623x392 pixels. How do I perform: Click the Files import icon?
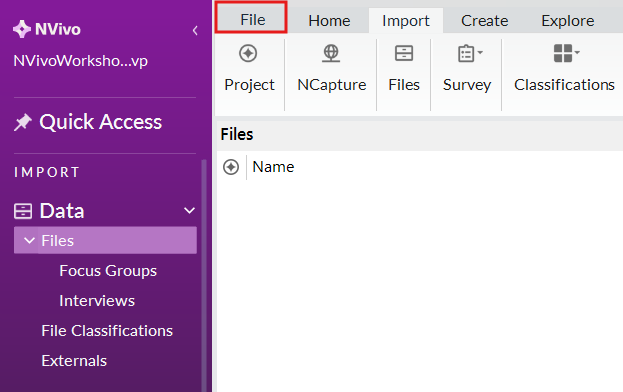click(404, 53)
